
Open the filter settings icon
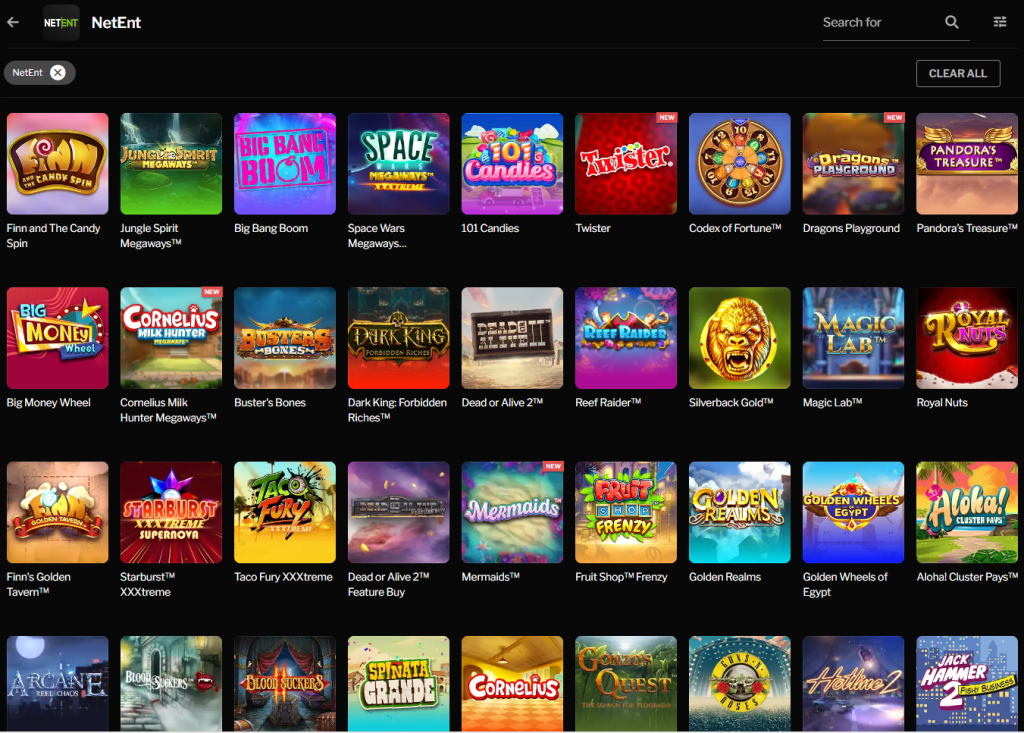coord(999,22)
